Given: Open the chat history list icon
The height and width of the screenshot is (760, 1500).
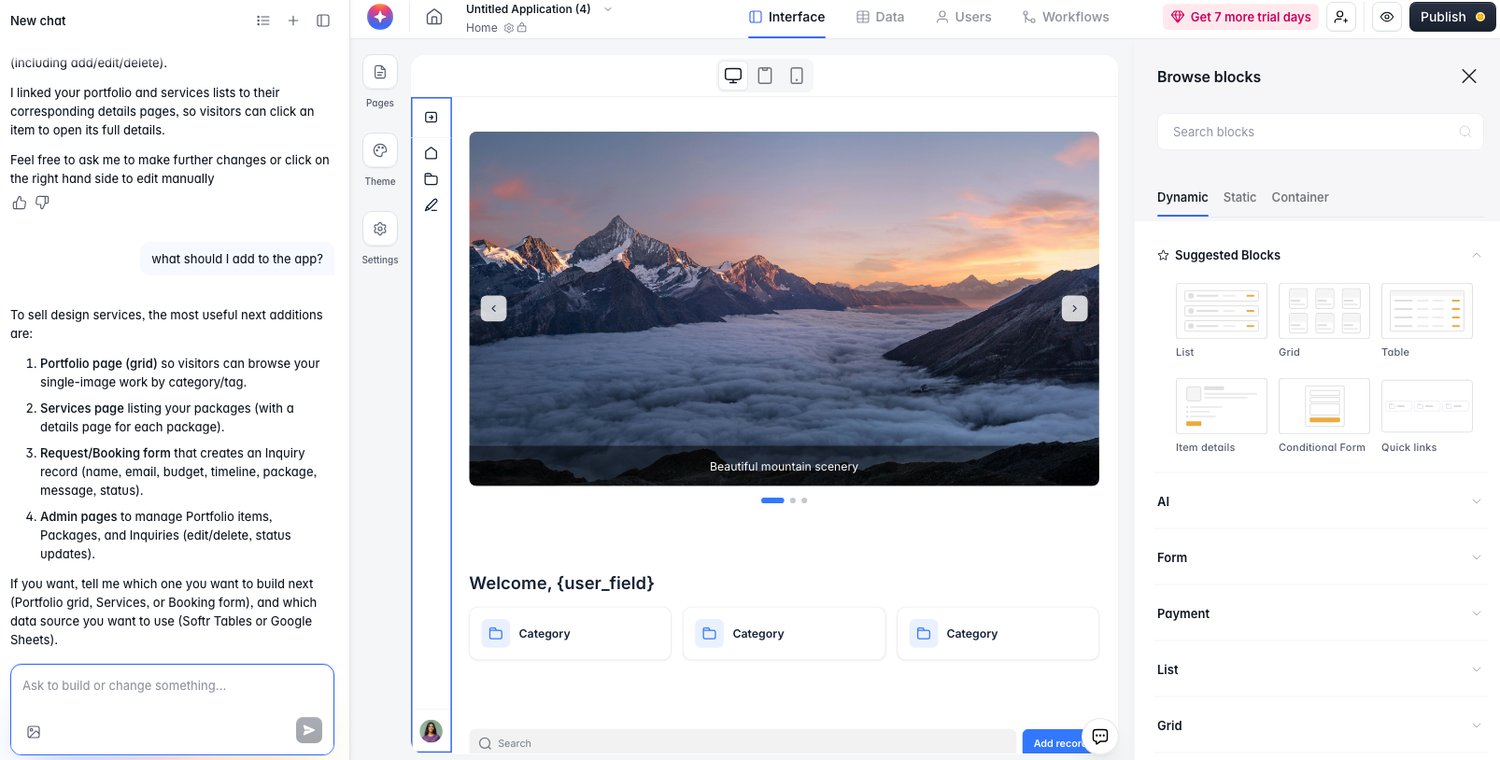Looking at the screenshot, I should [263, 20].
